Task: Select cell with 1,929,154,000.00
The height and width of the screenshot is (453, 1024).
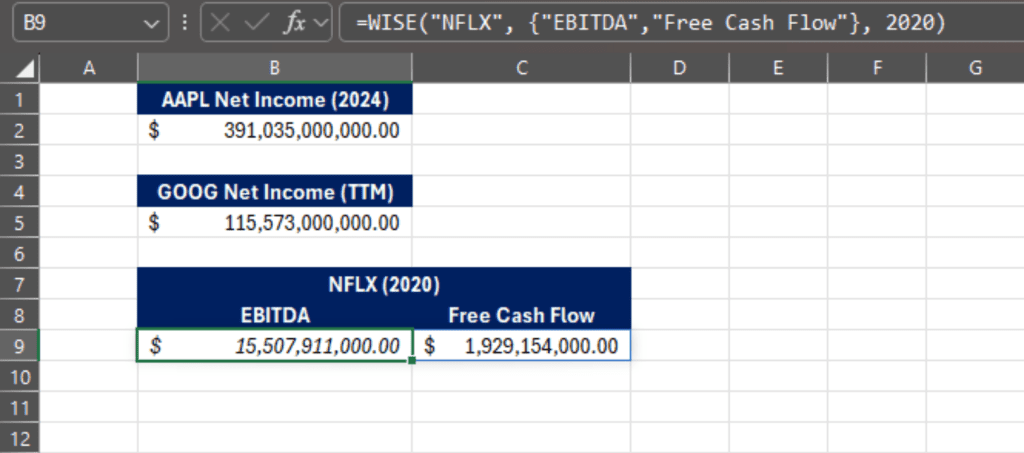Action: coord(521,346)
